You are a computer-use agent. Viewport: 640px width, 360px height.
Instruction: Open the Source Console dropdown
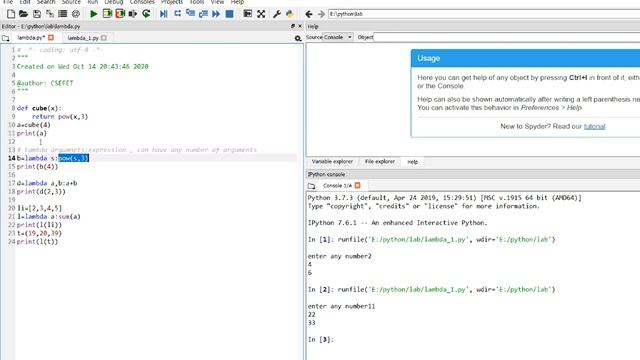pos(338,37)
